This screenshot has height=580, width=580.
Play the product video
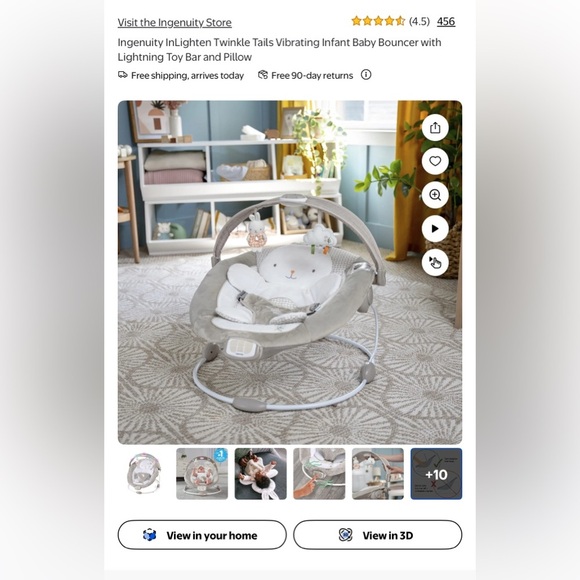pyautogui.click(x=435, y=229)
